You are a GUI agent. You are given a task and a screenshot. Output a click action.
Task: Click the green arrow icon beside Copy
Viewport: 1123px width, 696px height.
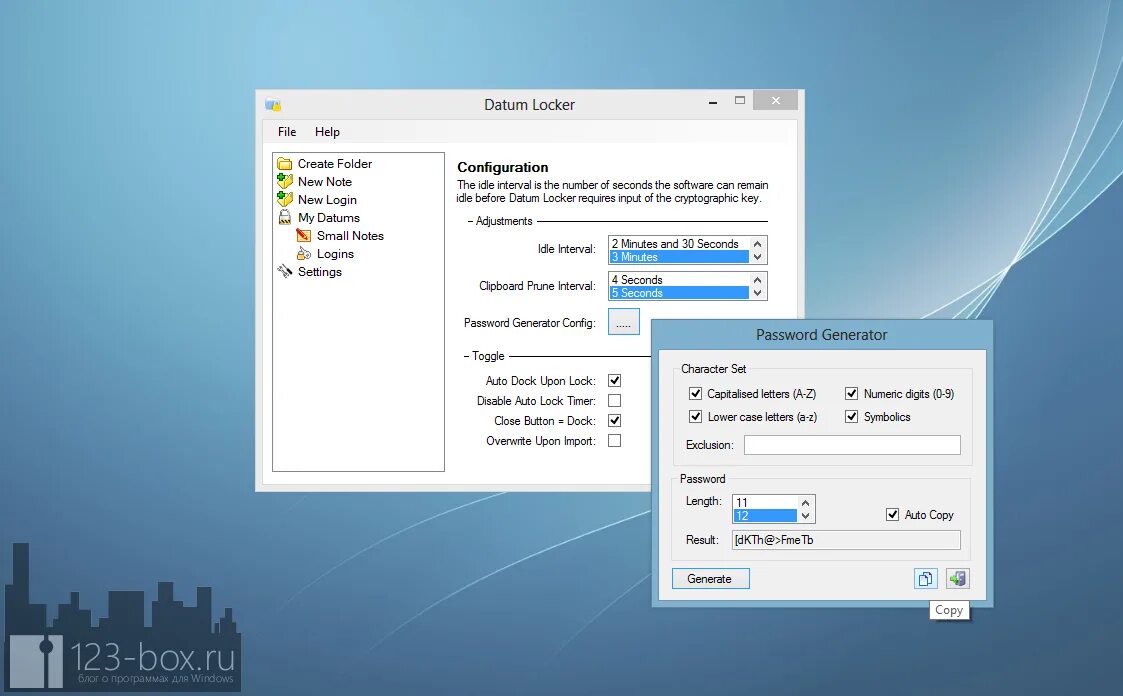(958, 579)
